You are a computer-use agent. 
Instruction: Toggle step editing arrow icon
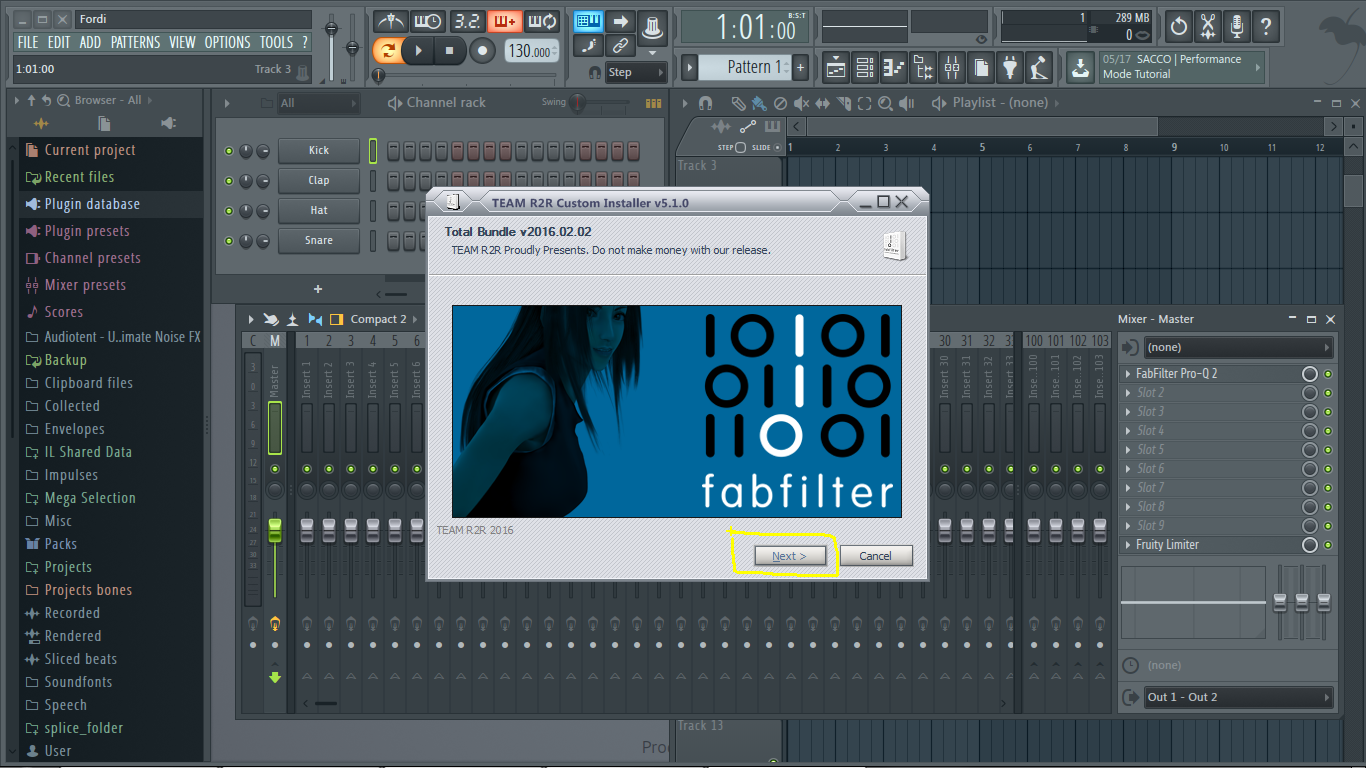pos(620,21)
